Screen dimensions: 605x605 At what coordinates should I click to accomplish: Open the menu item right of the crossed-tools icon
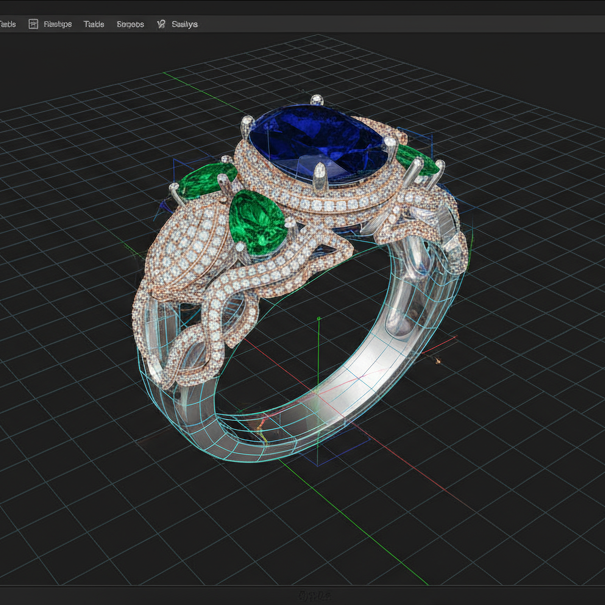184,24
